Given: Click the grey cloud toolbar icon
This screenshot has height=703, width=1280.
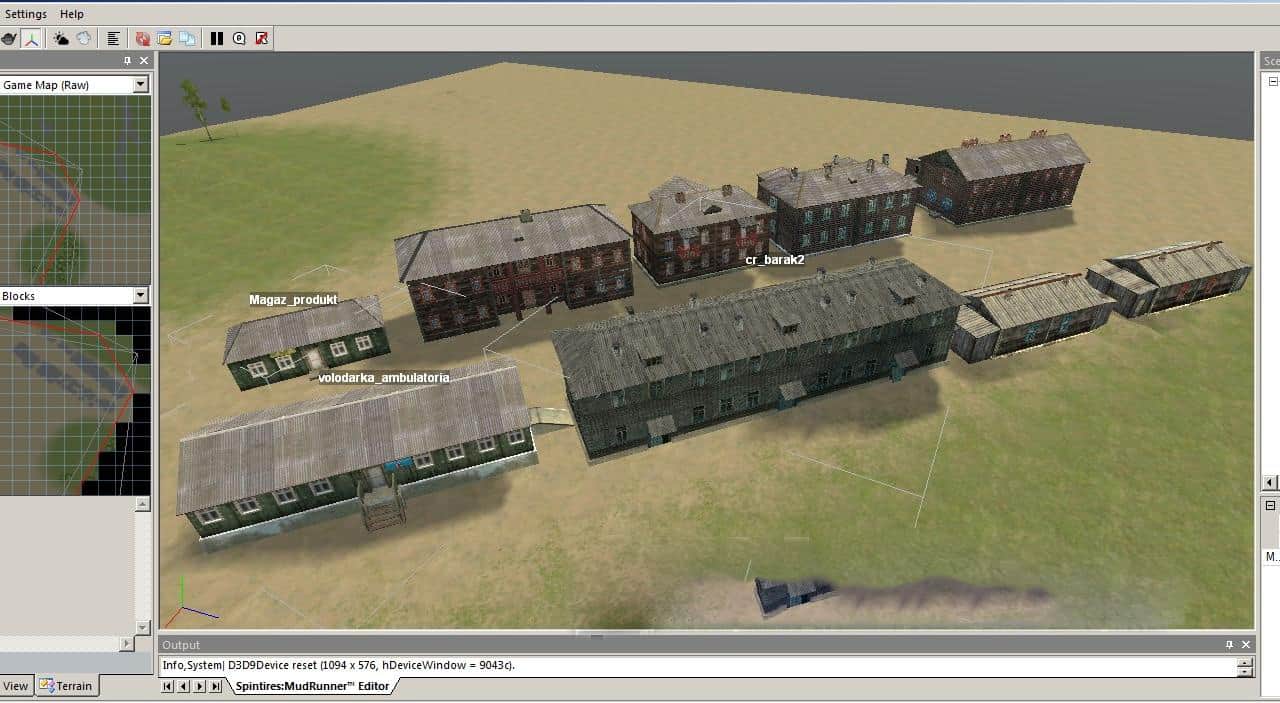Looking at the screenshot, I should (84, 39).
